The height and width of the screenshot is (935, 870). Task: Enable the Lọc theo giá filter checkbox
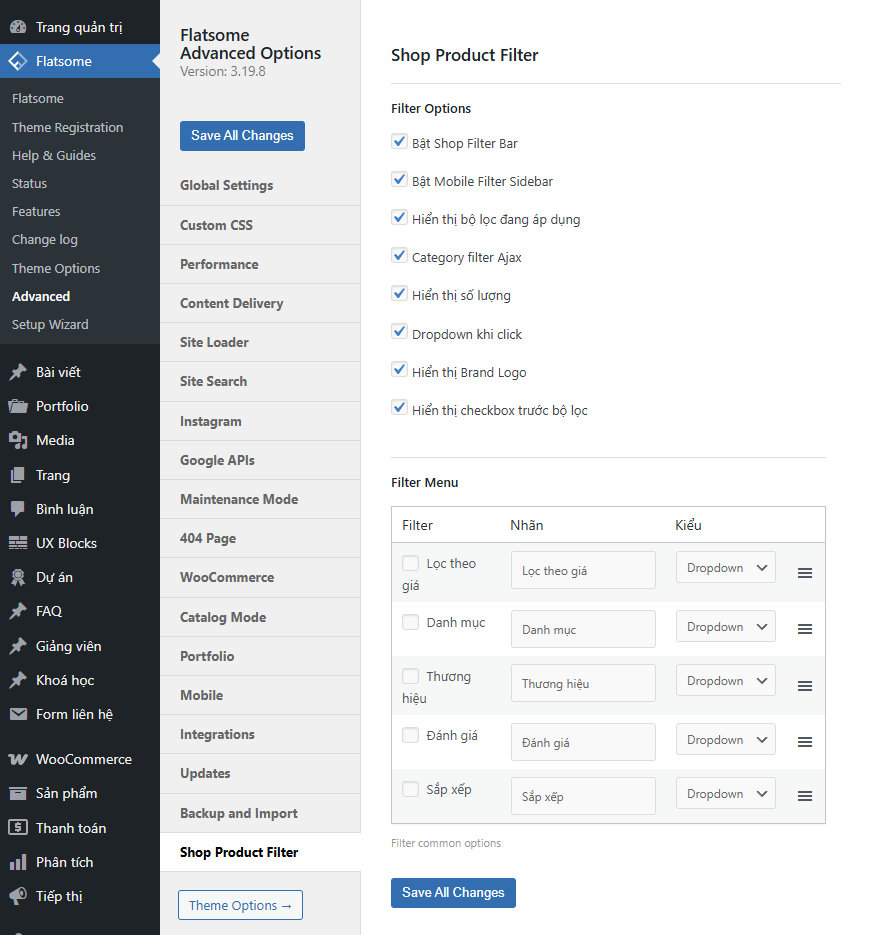(x=410, y=563)
